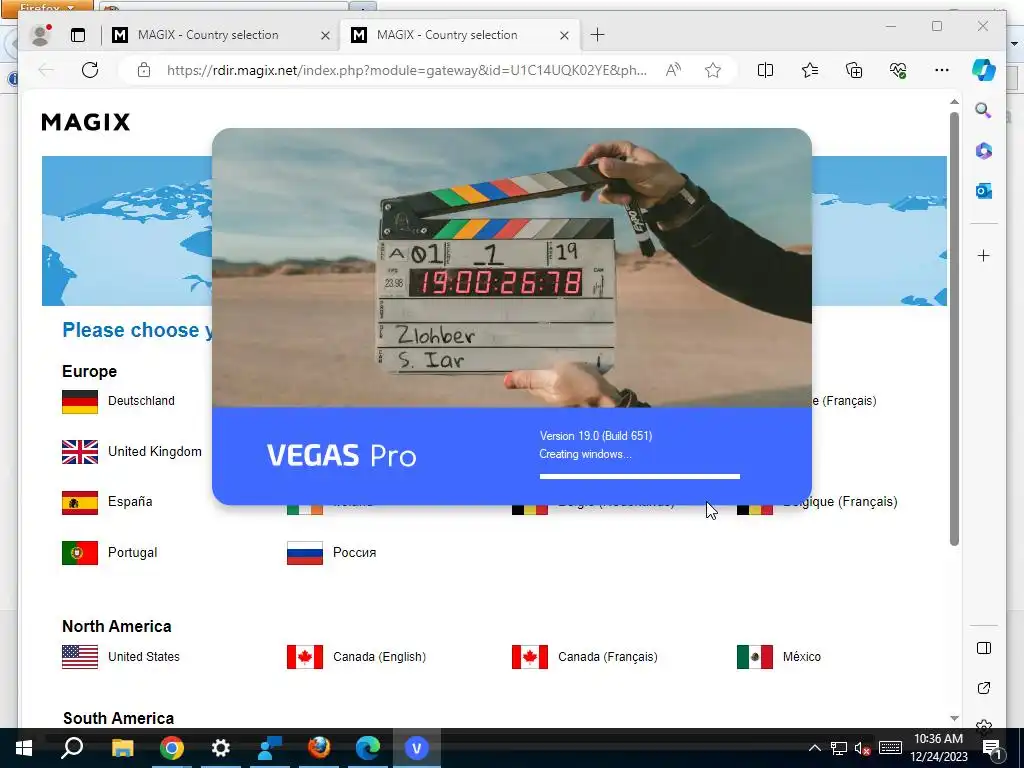Open the Favorites list icon
1024x768 pixels.
point(810,70)
